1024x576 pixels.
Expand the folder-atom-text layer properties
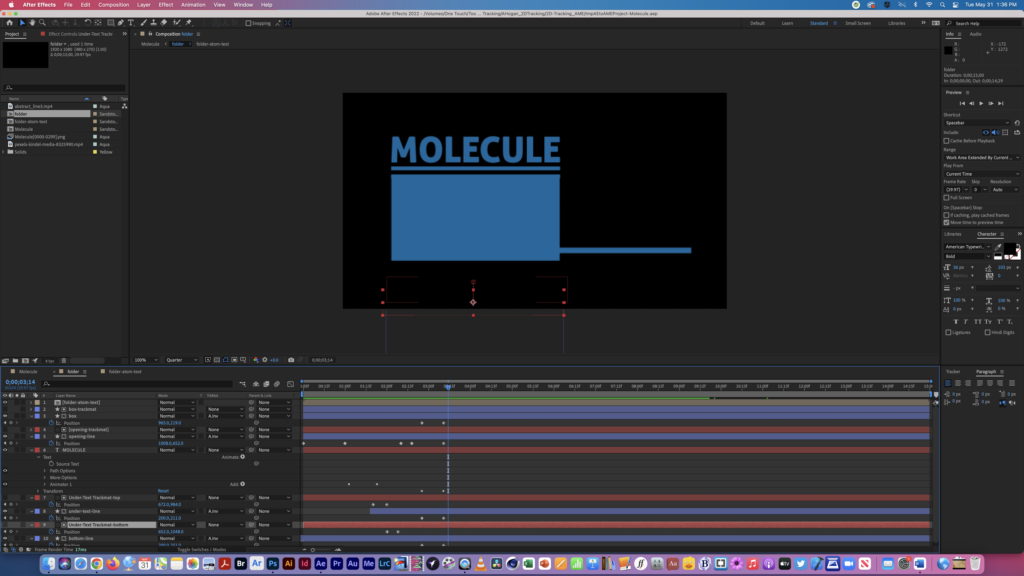tap(31, 402)
